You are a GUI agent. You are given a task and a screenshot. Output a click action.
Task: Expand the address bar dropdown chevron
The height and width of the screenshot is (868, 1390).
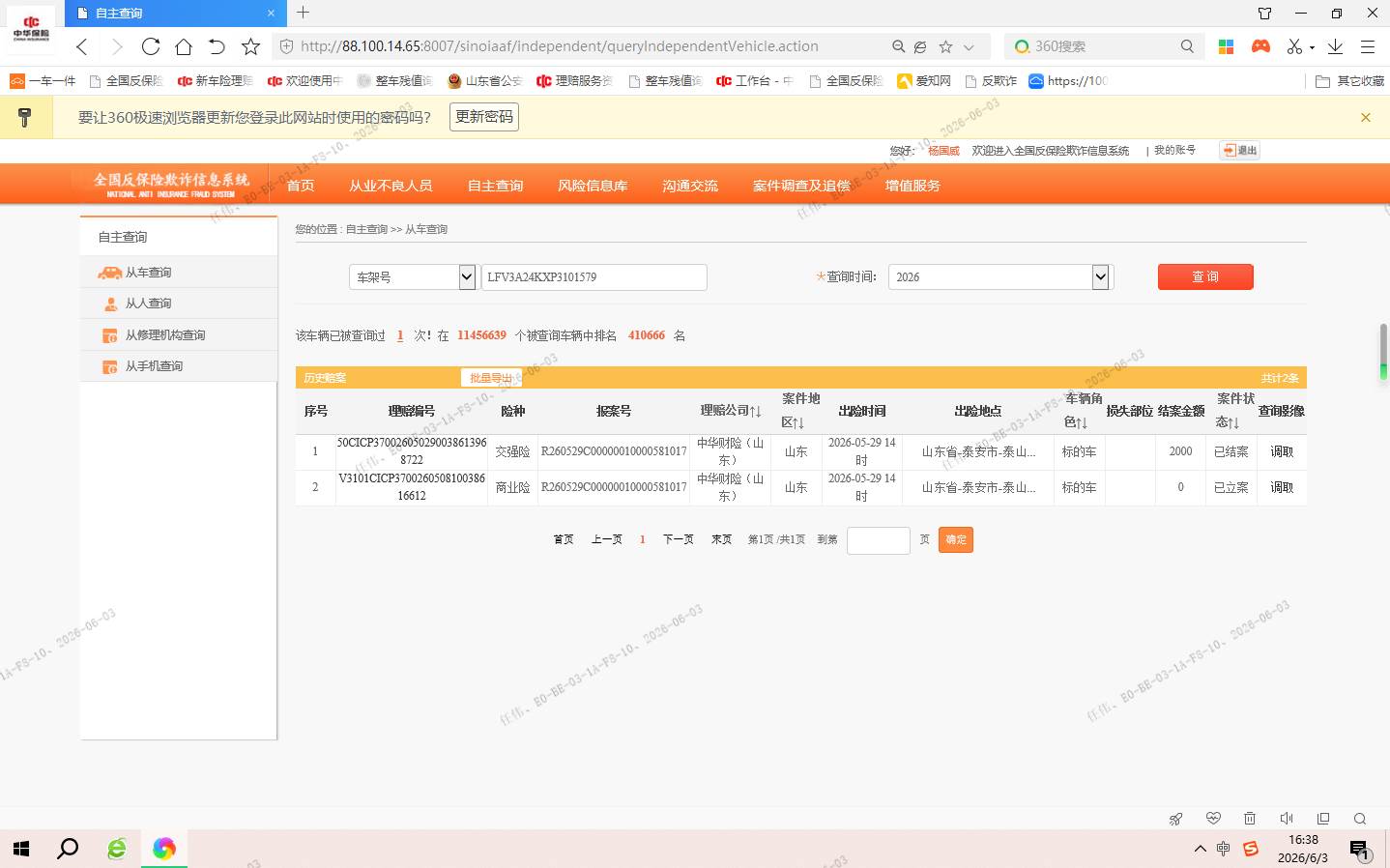969,46
